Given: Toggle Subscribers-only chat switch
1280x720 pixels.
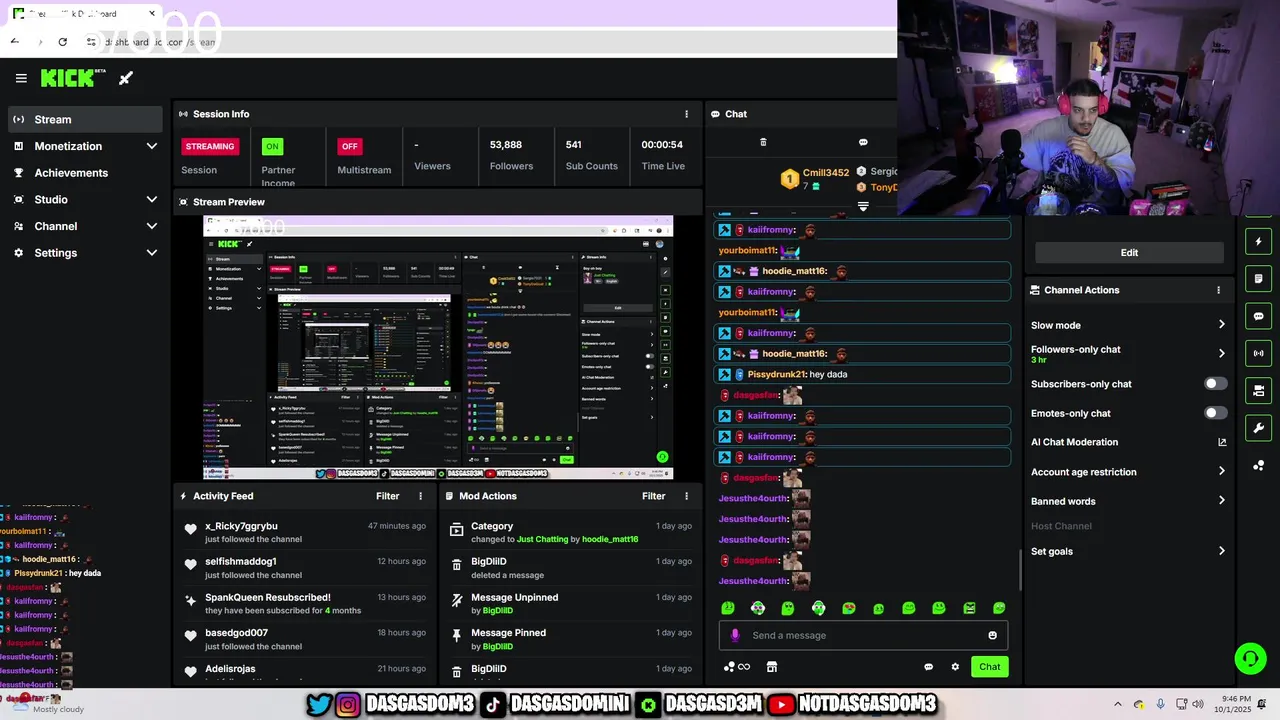Looking at the screenshot, I should [1215, 384].
